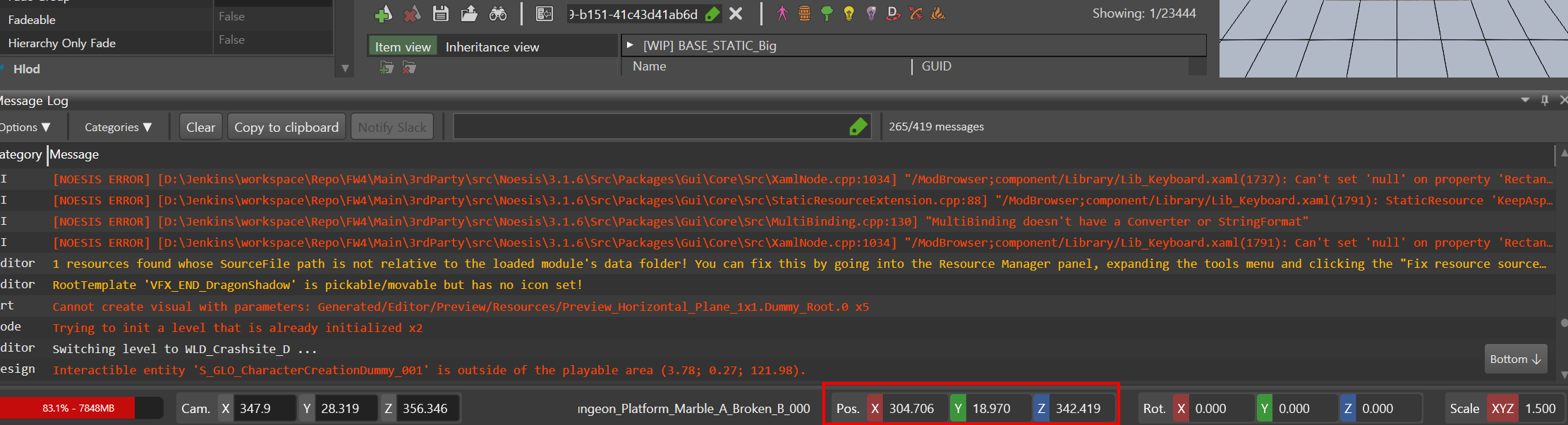The height and width of the screenshot is (425, 1568).
Task: Edit the Rot. X value field
Action: click(1221, 409)
